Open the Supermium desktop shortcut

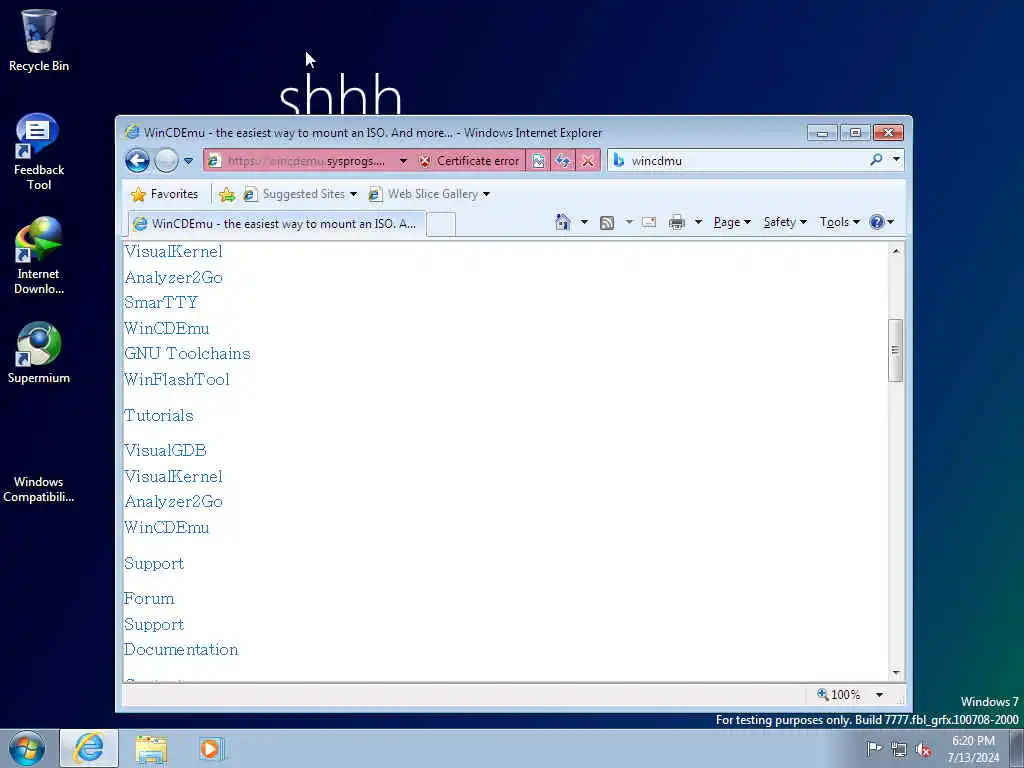39,353
